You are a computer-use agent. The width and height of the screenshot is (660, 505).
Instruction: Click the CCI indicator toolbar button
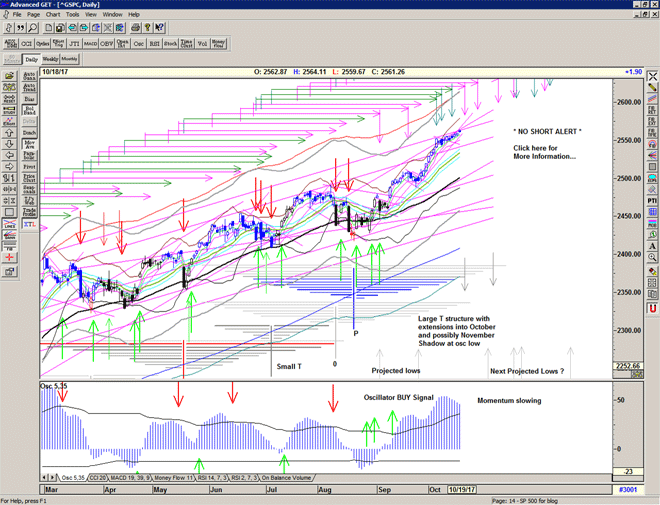28,44
